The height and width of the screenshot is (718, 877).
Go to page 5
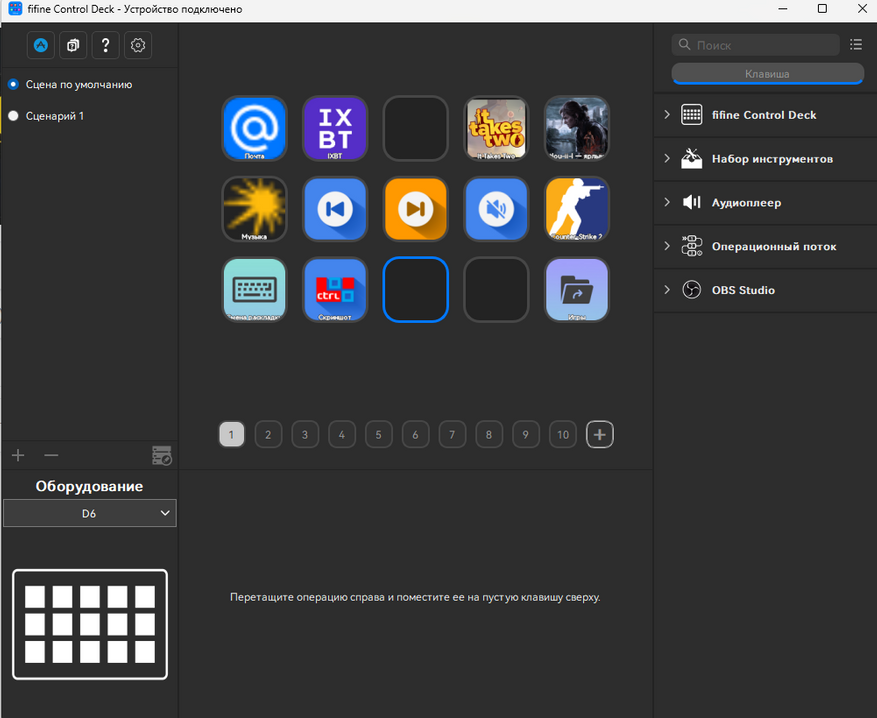(x=379, y=434)
